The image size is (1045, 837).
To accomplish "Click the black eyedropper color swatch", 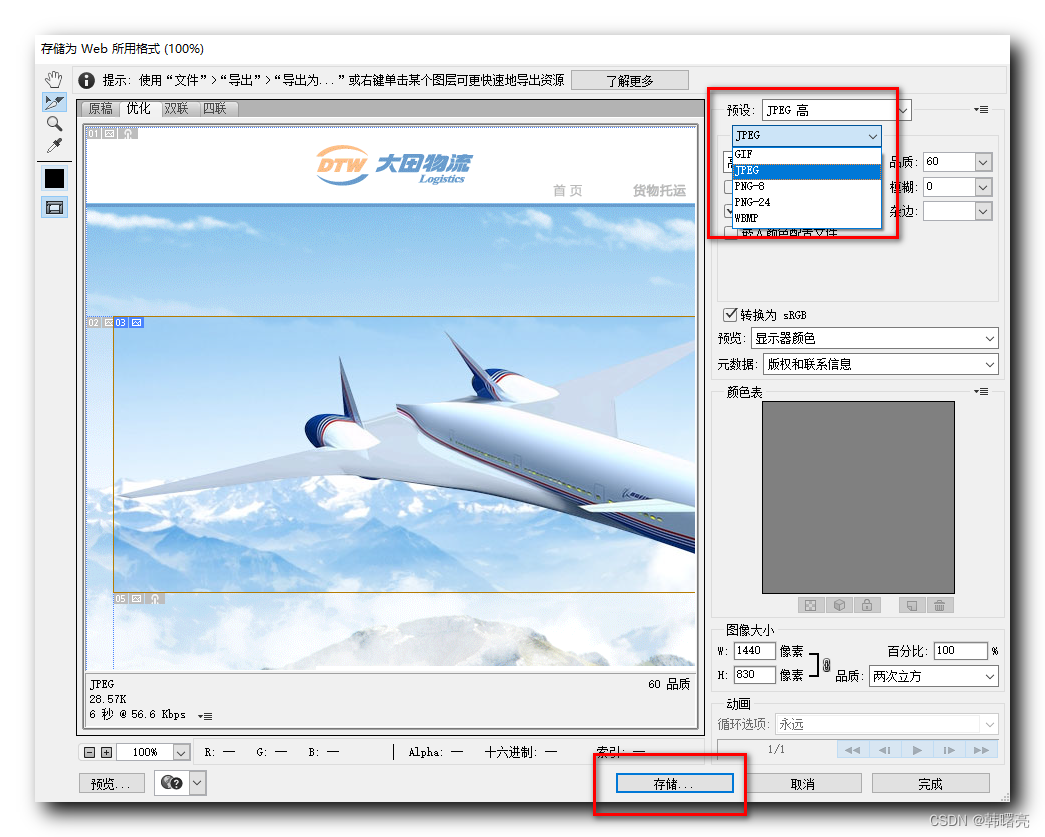I will 54,179.
